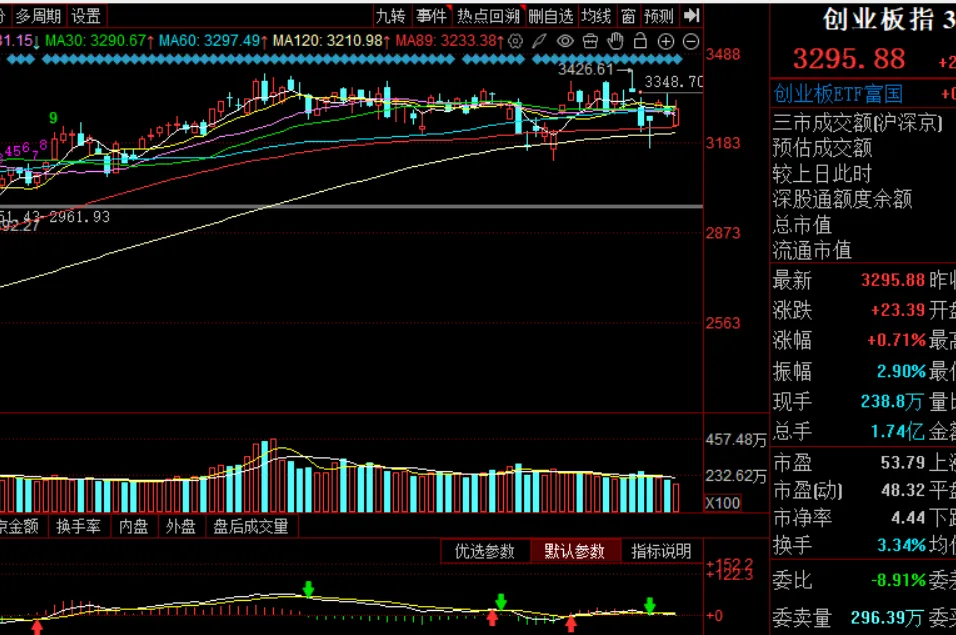The height and width of the screenshot is (635, 956).
Task: Click the 振幅 2.90% value
Action: (902, 371)
